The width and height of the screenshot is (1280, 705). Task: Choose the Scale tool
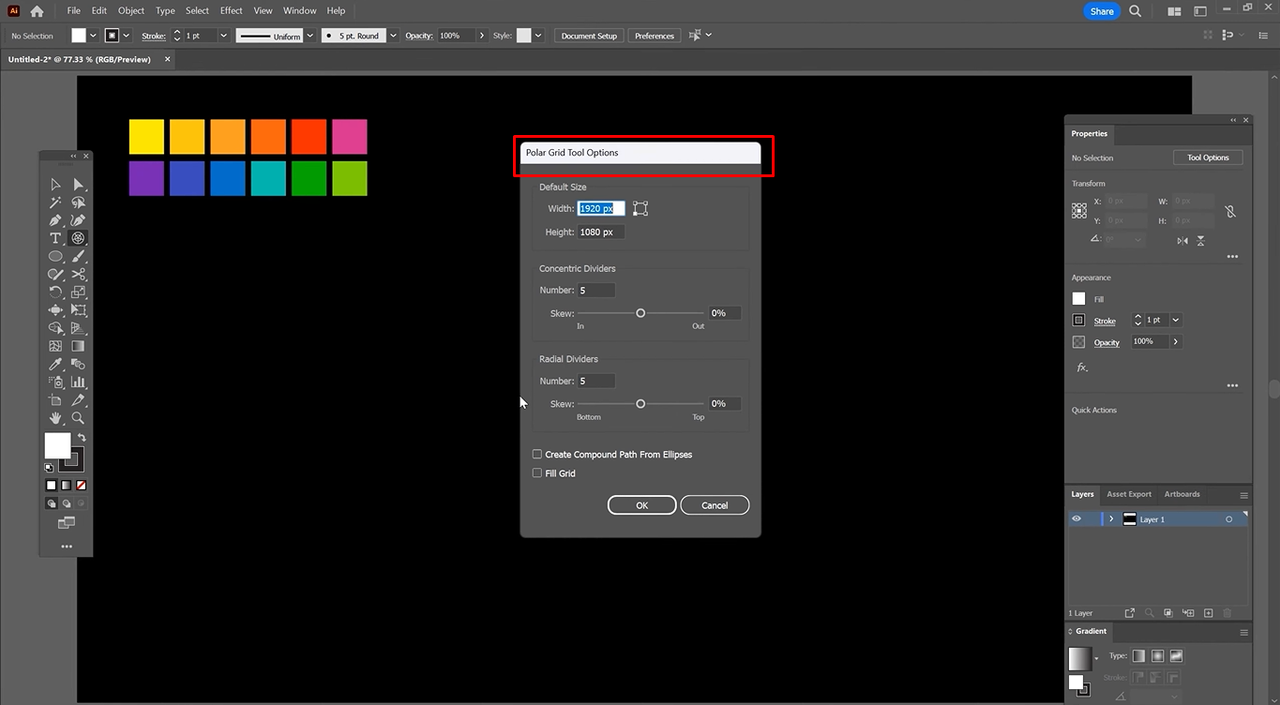(78, 293)
